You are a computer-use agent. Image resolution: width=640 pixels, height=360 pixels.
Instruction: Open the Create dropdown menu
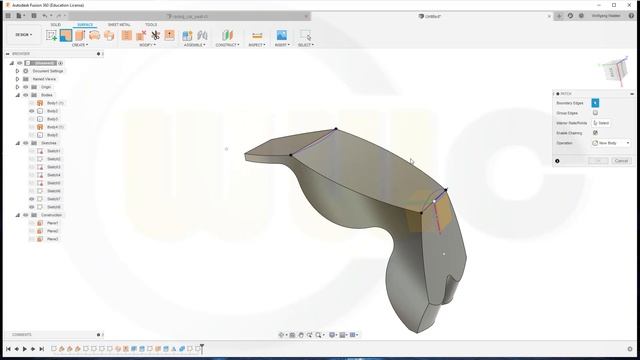point(80,45)
